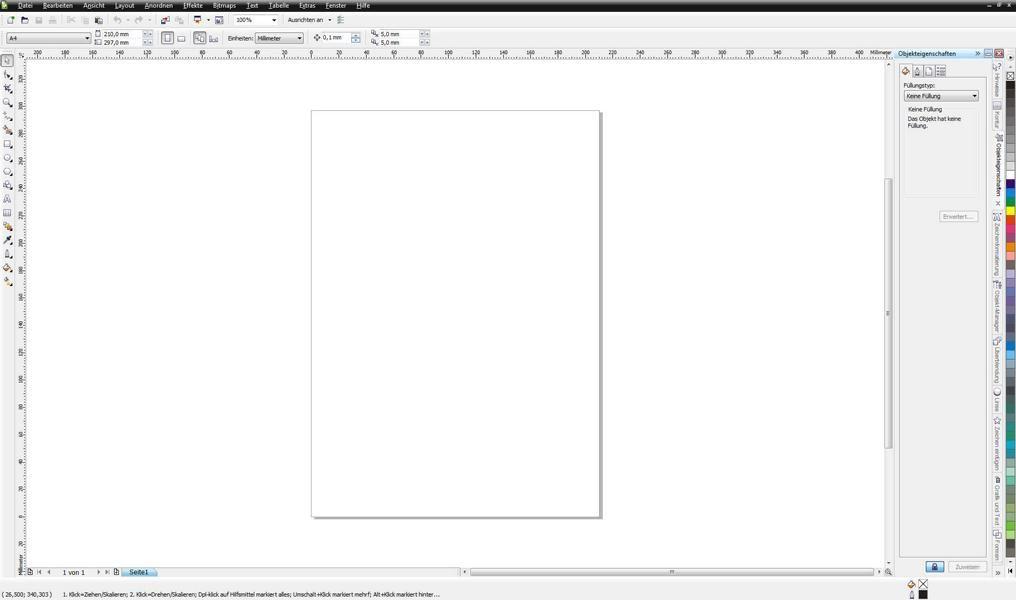Image resolution: width=1016 pixels, height=600 pixels.
Task: Select the Pick tool in toolbox
Action: (x=7, y=61)
